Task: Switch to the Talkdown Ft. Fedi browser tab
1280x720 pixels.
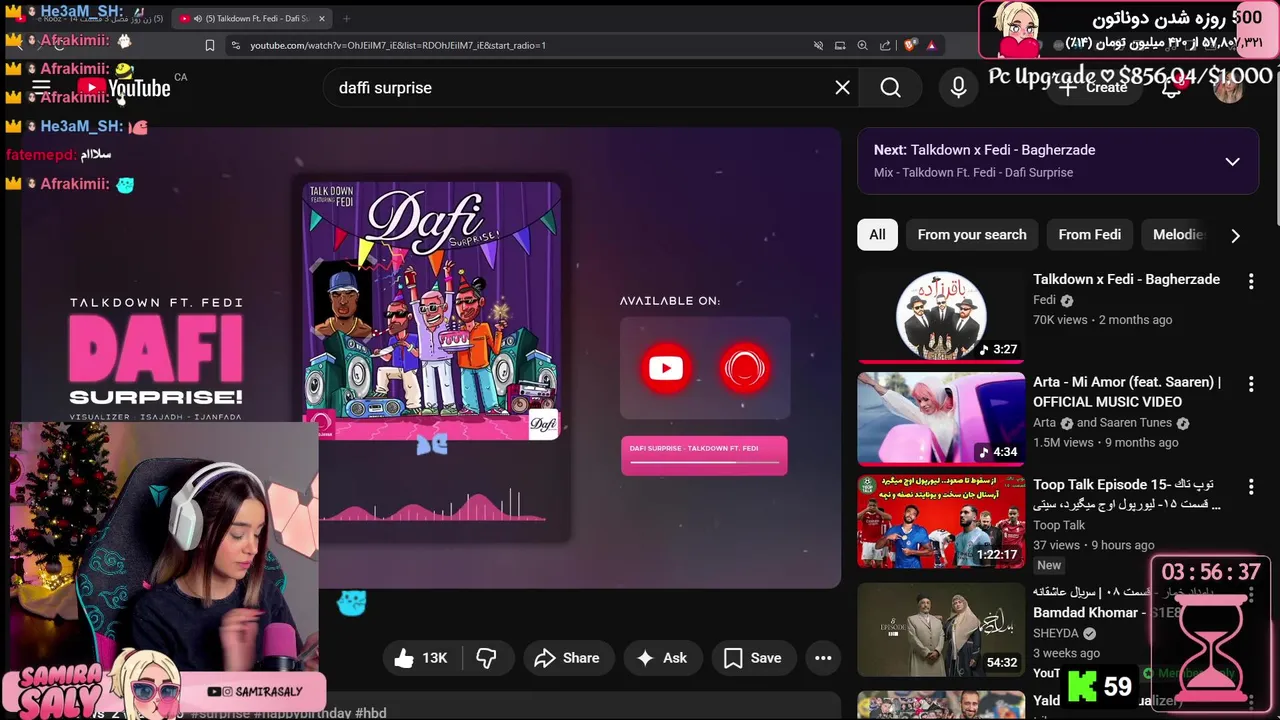Action: pos(253,18)
